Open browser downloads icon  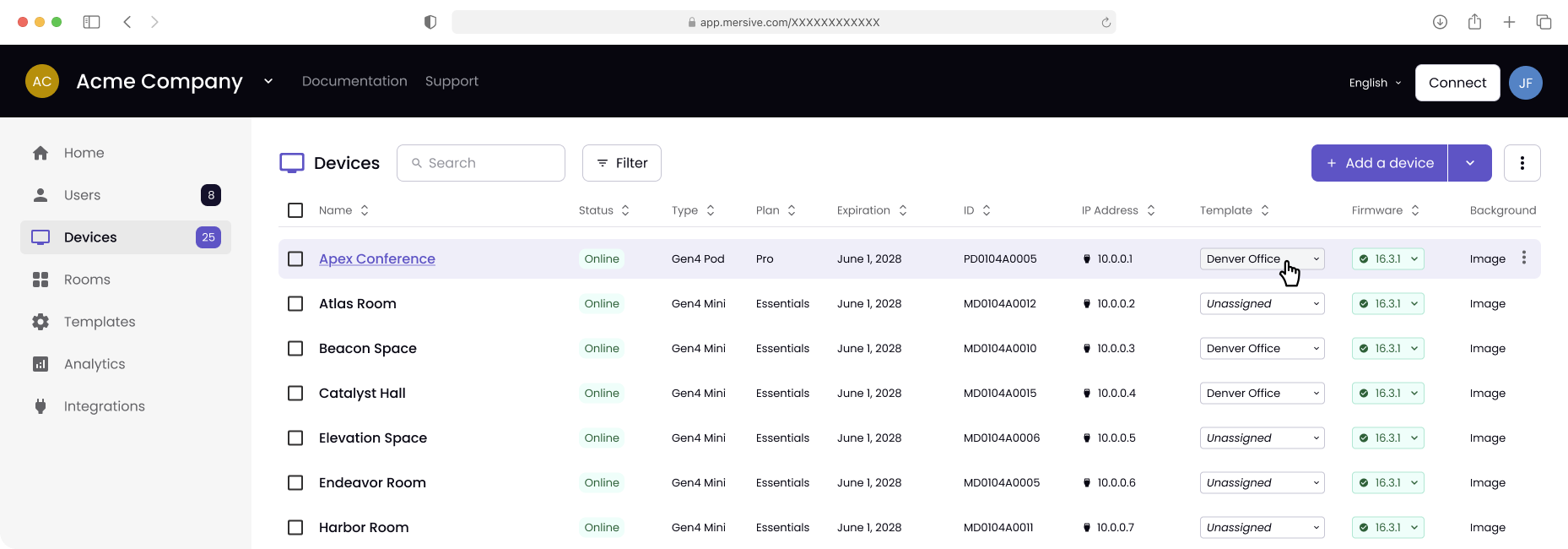(x=1440, y=22)
